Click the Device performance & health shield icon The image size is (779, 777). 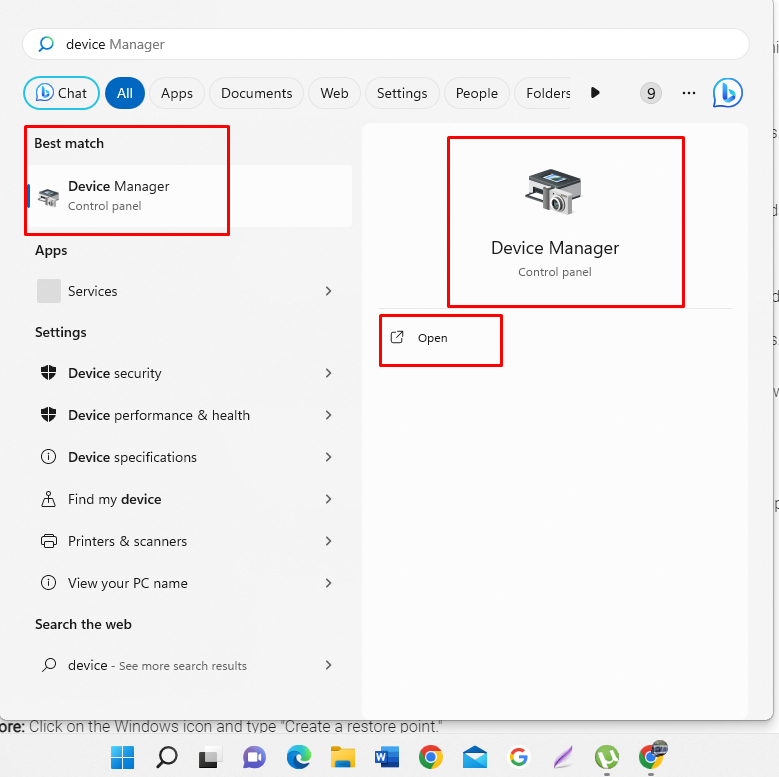[x=48, y=414]
